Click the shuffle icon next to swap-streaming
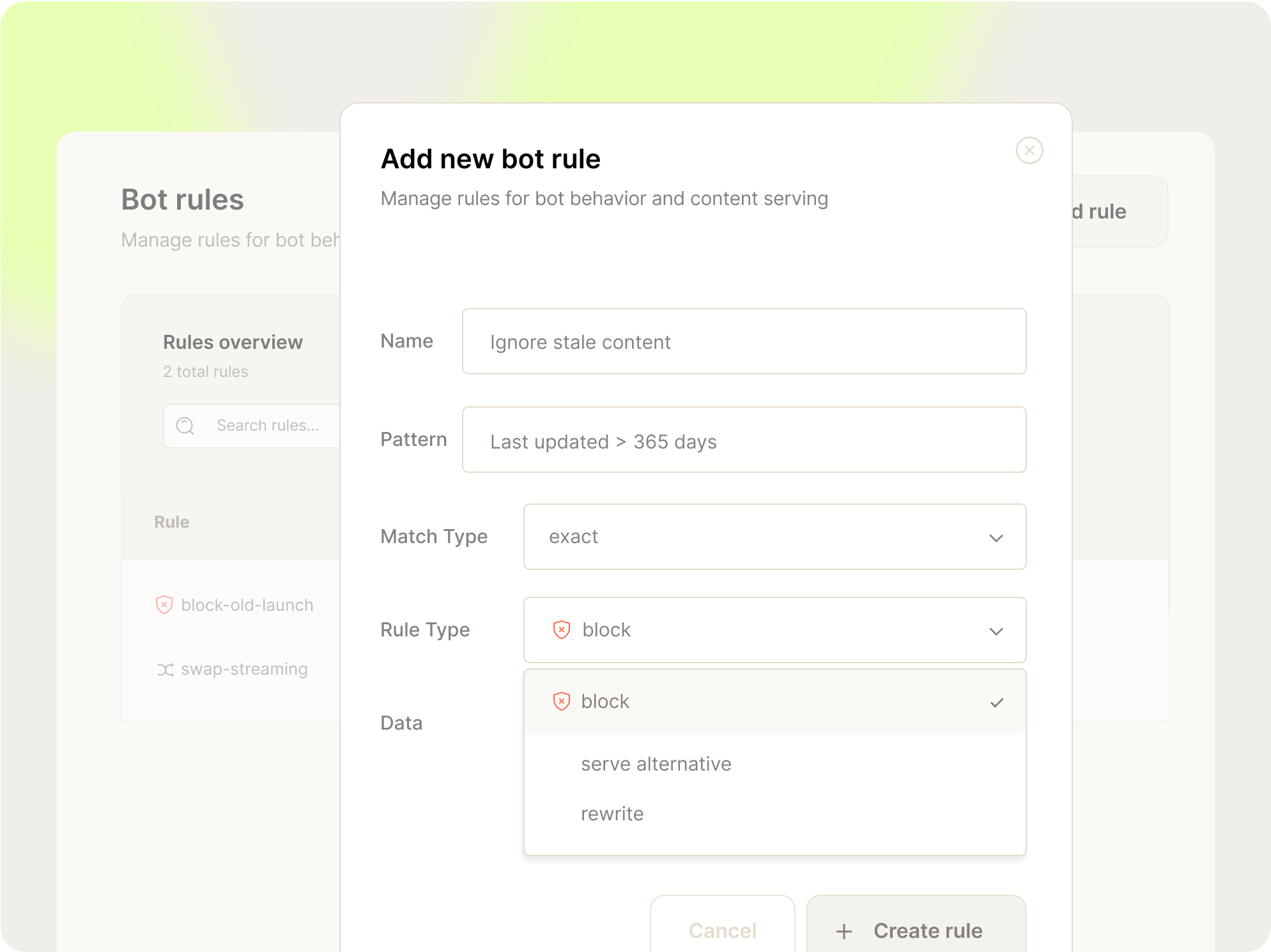 pyautogui.click(x=164, y=669)
